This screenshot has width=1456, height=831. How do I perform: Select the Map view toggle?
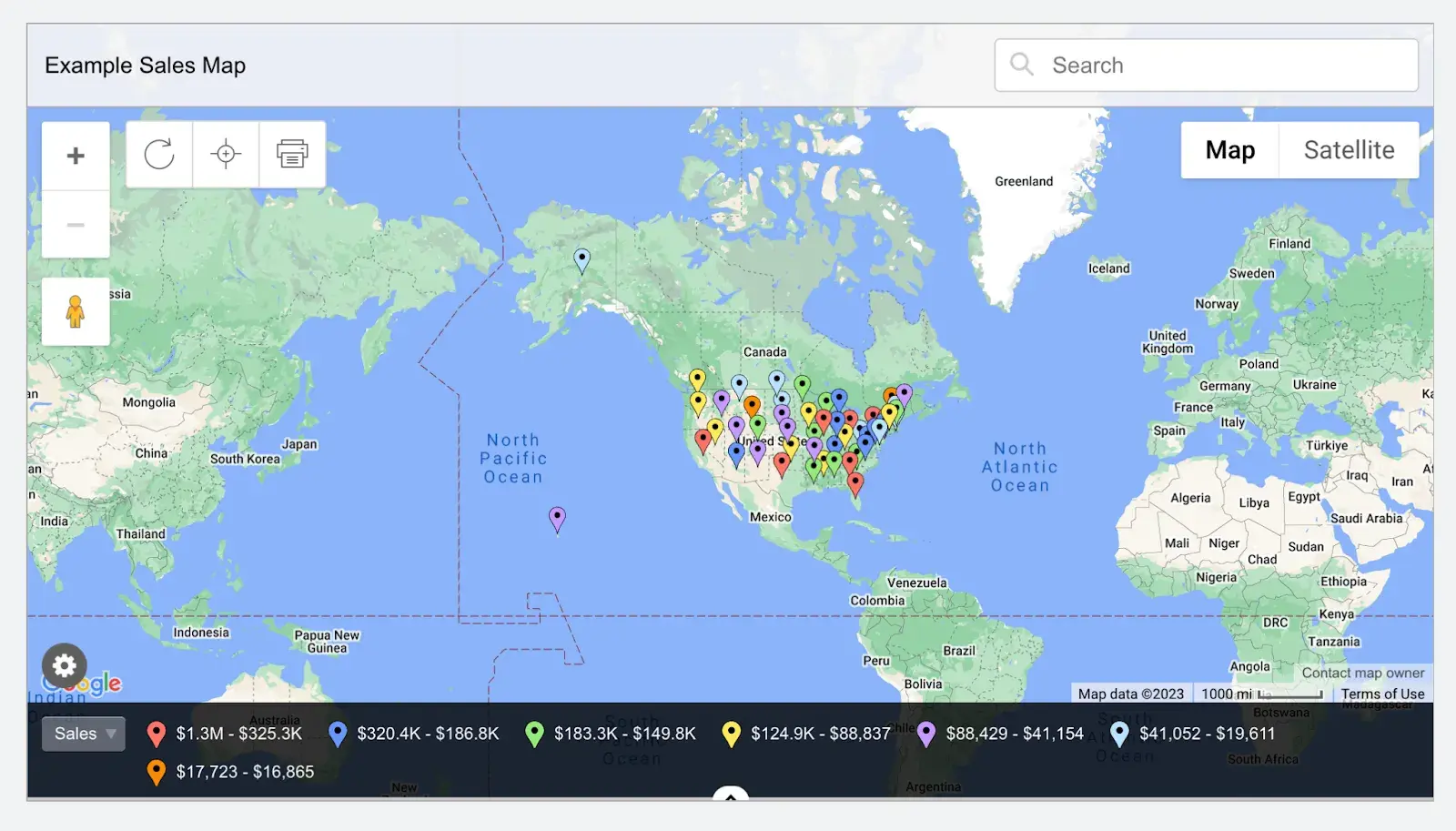(1228, 149)
